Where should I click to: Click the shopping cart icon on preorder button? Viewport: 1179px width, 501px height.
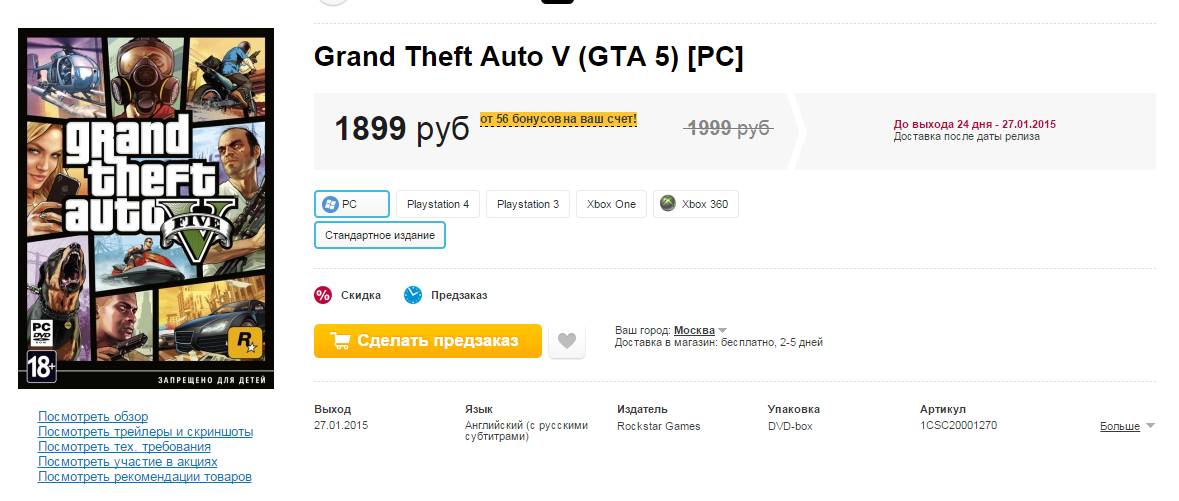[x=340, y=341]
